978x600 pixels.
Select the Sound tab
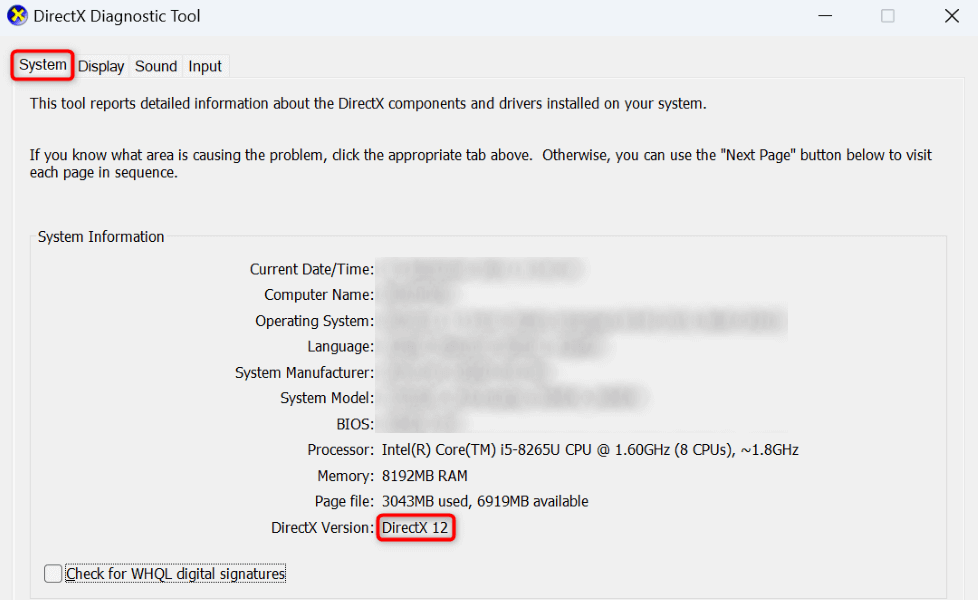156,66
